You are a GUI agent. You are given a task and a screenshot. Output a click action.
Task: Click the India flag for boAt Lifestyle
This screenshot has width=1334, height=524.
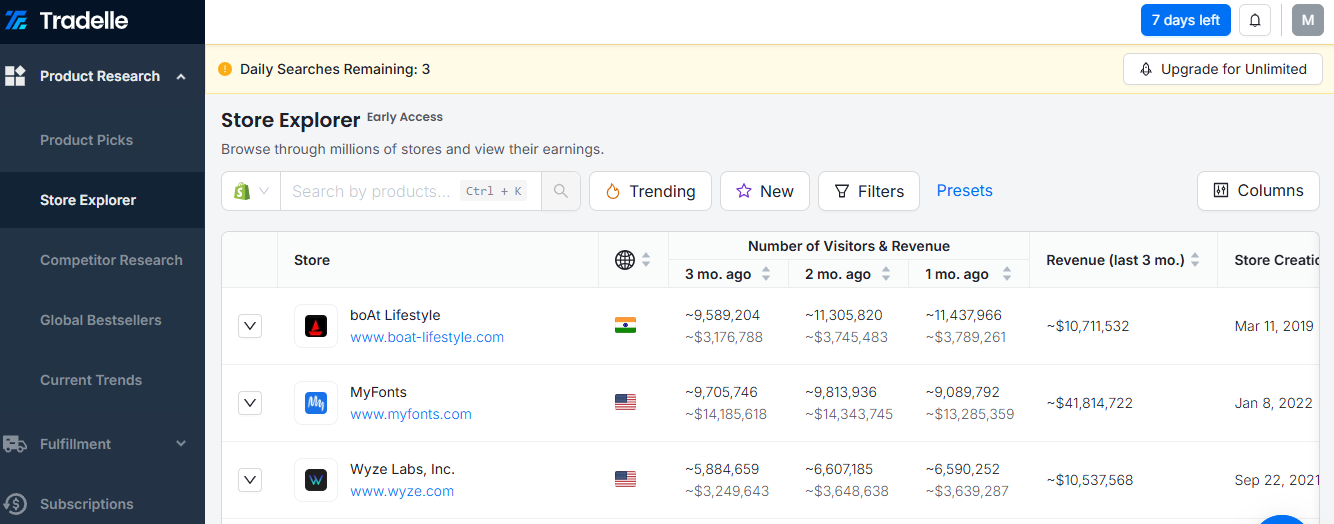tap(625, 325)
